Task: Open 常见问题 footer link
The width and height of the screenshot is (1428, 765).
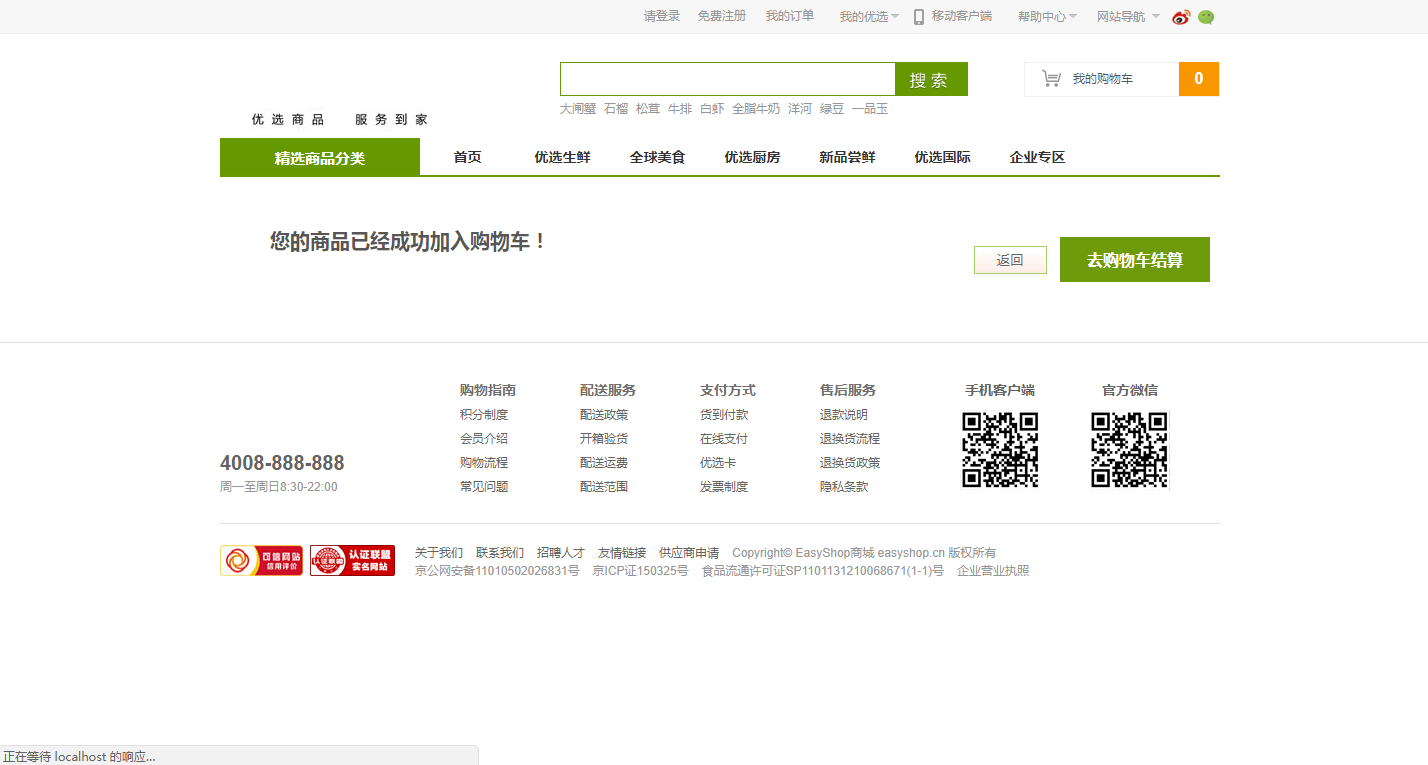Action: click(x=484, y=487)
